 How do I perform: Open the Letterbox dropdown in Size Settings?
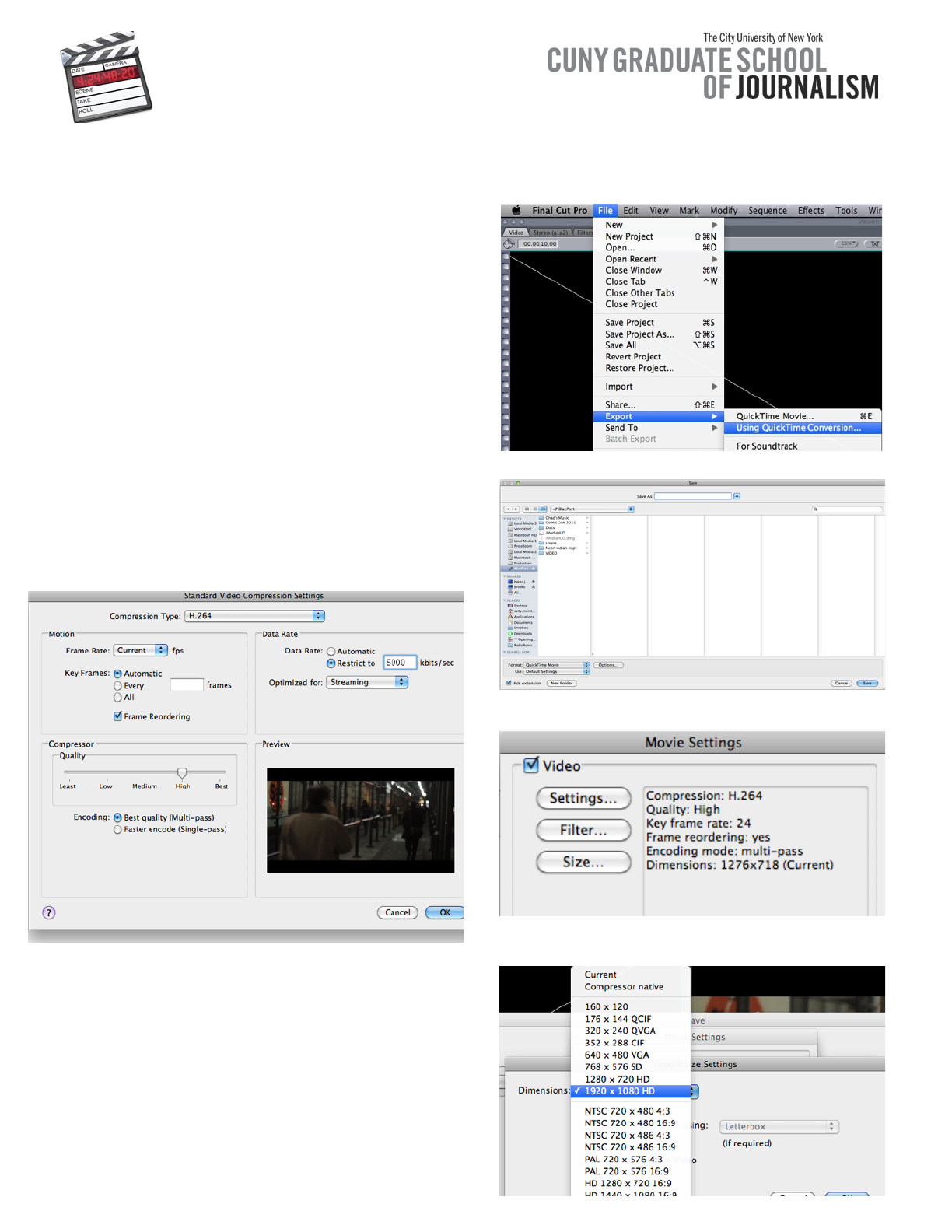pos(779,1126)
